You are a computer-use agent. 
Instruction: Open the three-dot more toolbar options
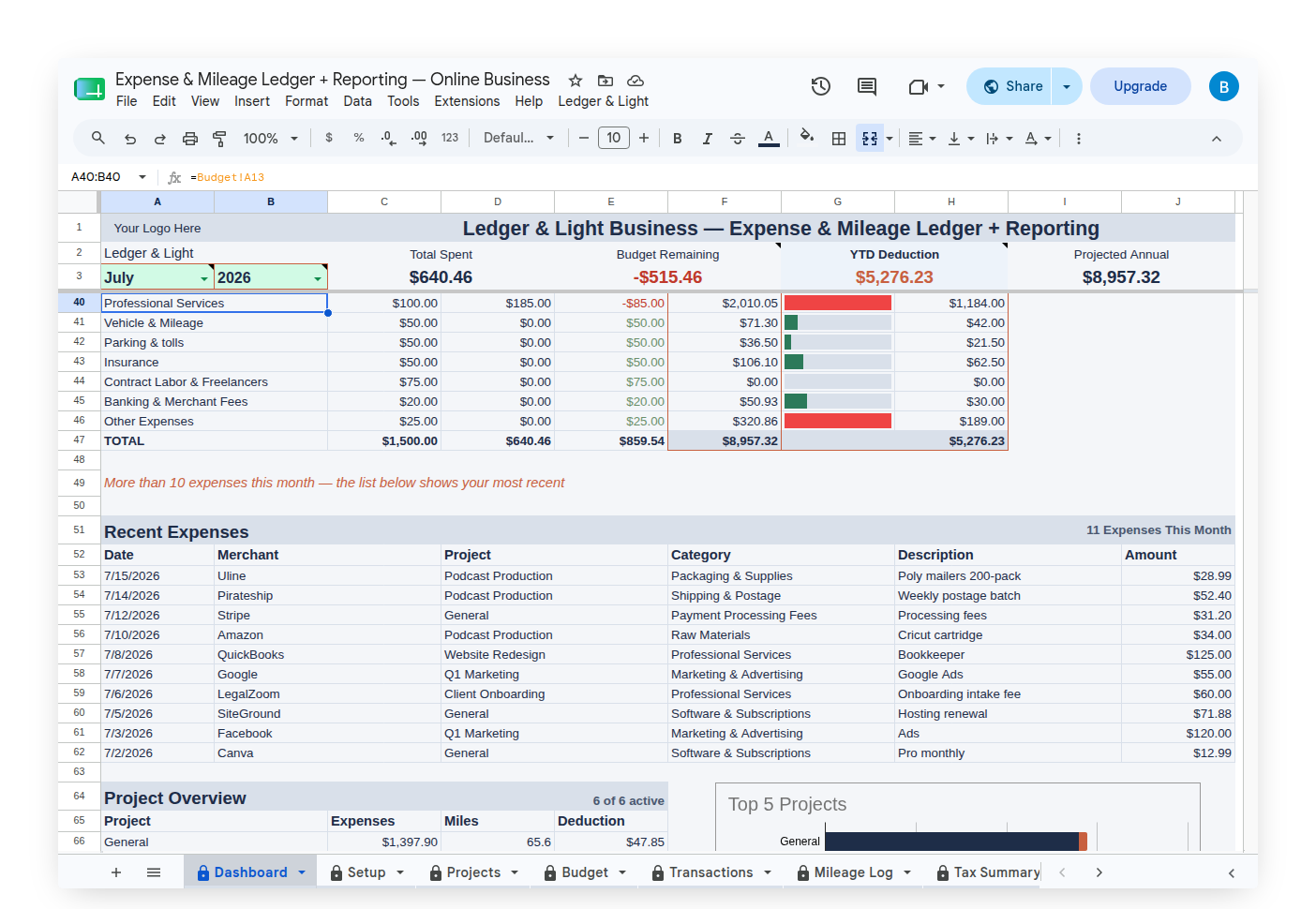[1079, 139]
